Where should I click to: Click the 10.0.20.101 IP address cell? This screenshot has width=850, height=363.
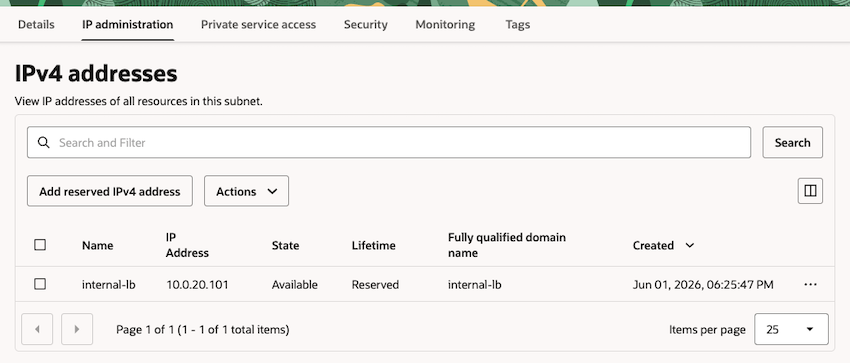click(197, 284)
